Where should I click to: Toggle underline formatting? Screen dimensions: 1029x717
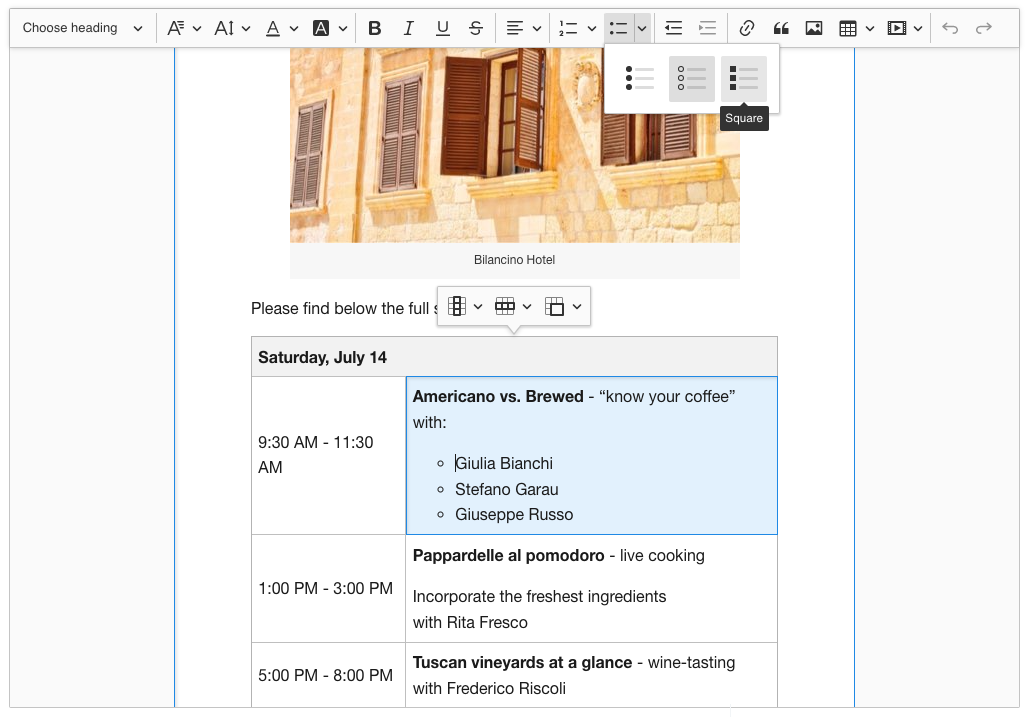443,28
